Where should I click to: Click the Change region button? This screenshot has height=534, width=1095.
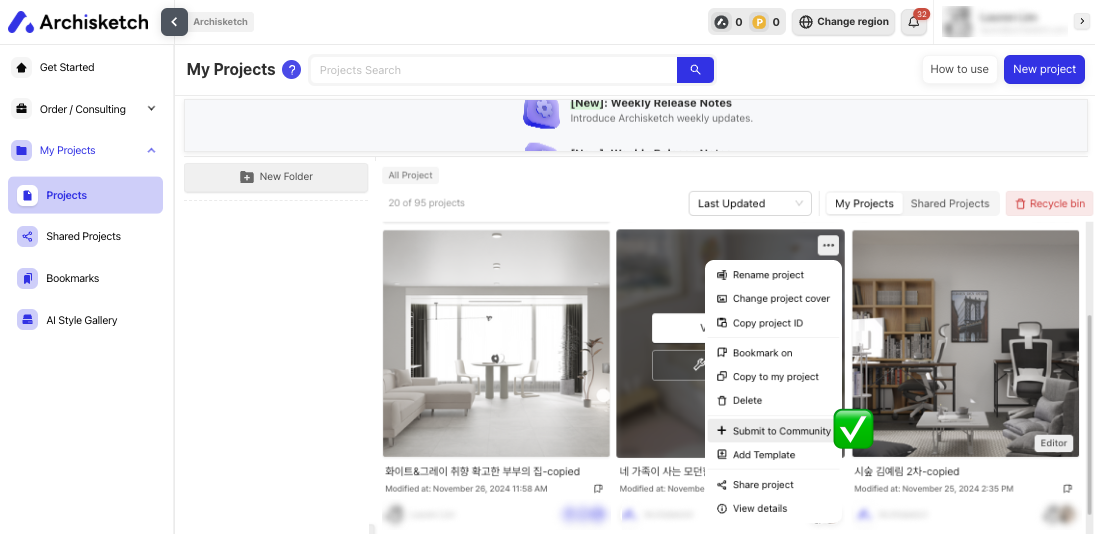[844, 22]
